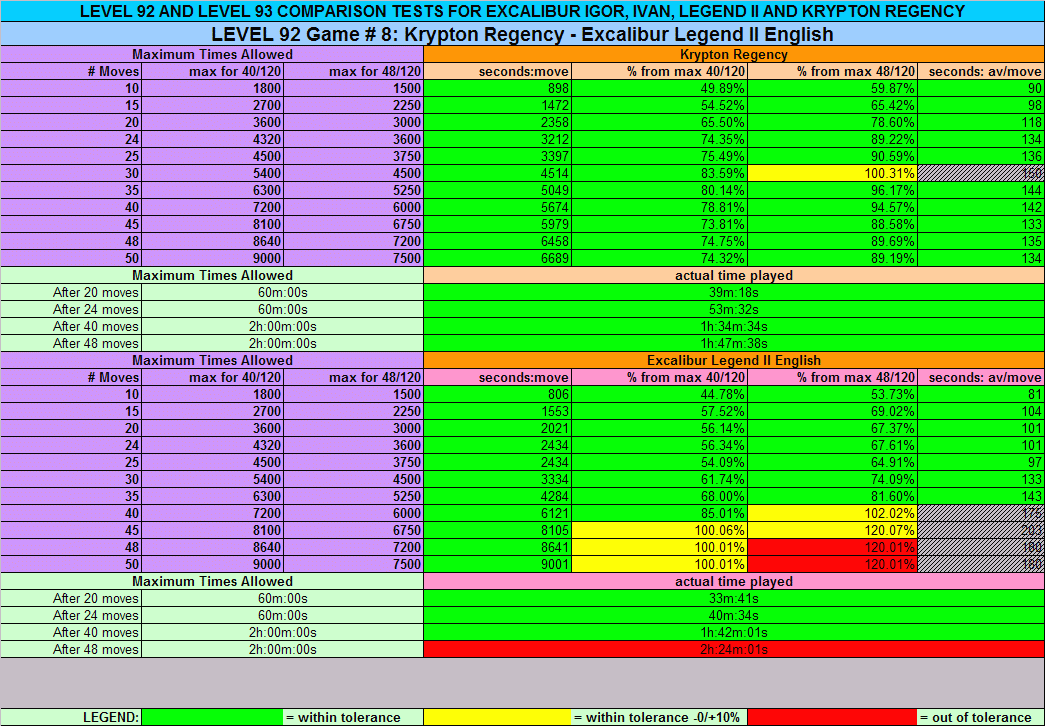The height and width of the screenshot is (726, 1045).
Task: Click the Excalibur '% from max 40/120' column header
Action: click(x=659, y=377)
